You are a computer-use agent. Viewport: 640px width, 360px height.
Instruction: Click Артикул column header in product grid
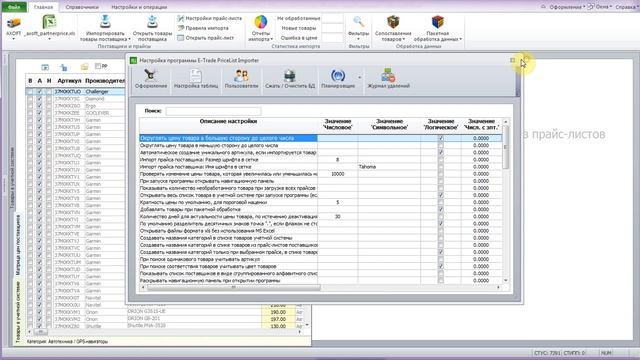(x=69, y=81)
